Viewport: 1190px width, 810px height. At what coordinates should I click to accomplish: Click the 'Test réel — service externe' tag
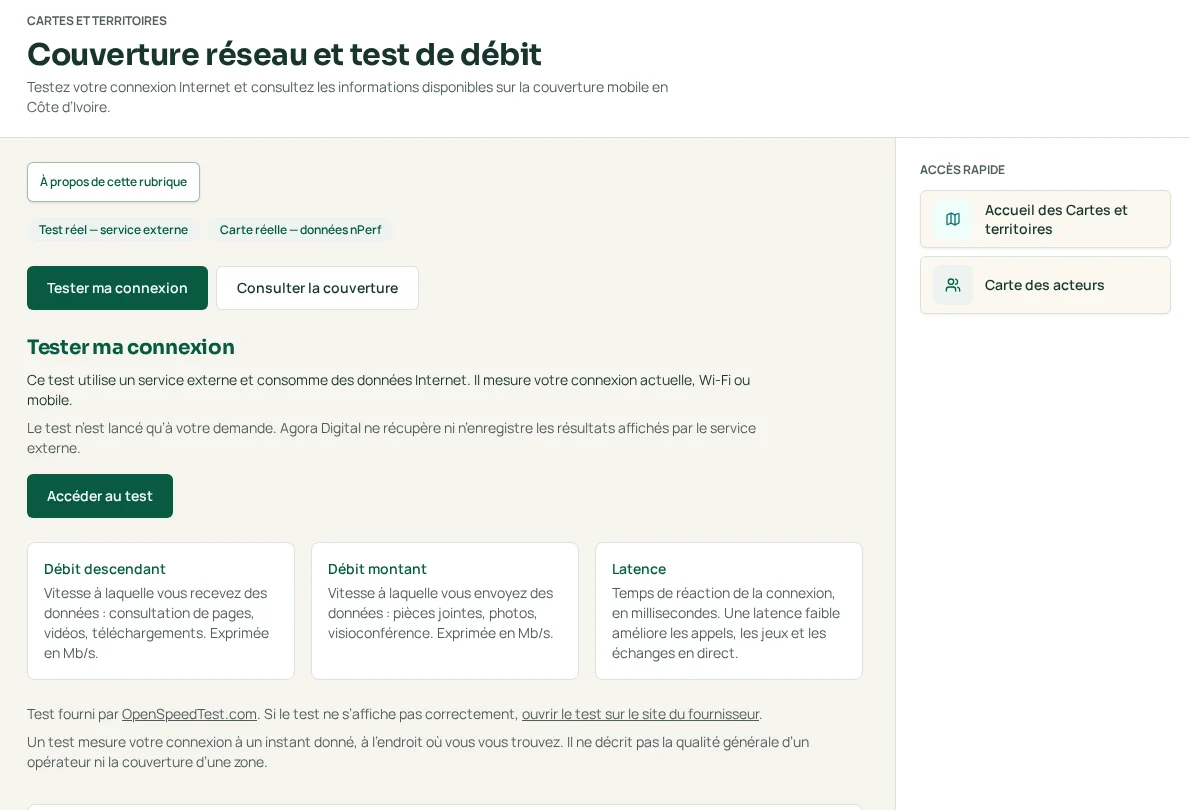point(113,230)
